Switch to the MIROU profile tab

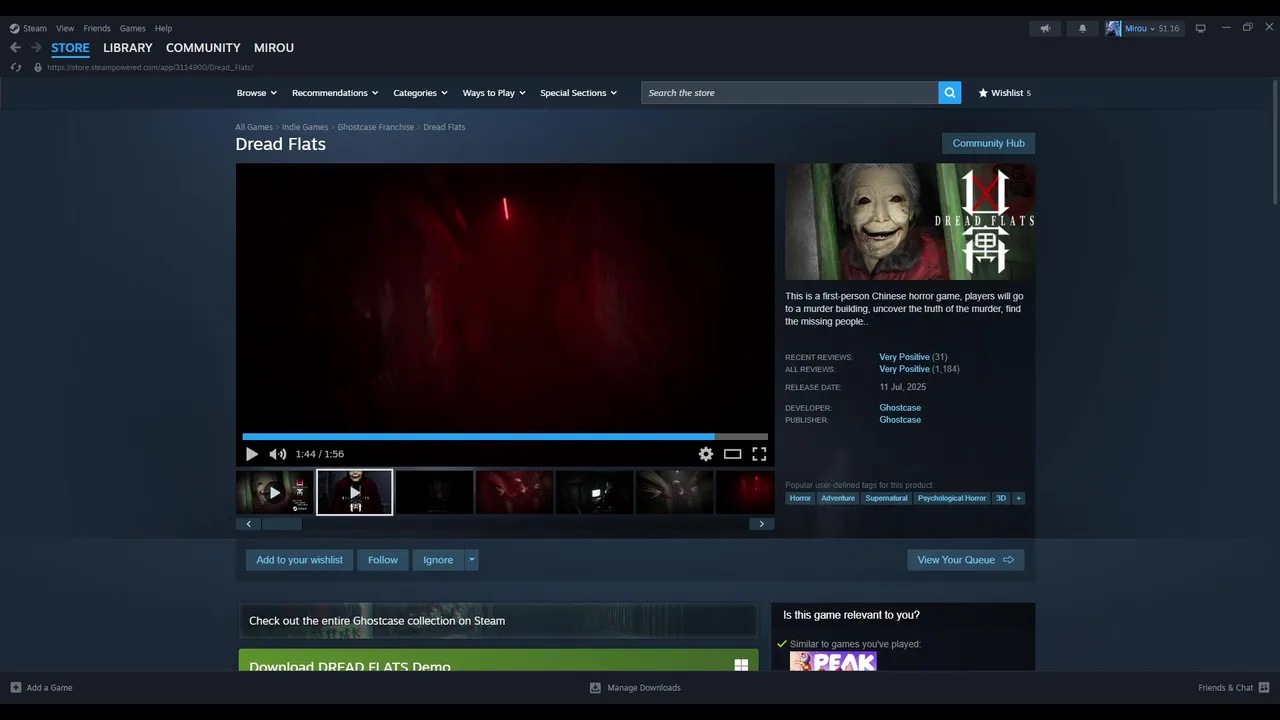274,48
